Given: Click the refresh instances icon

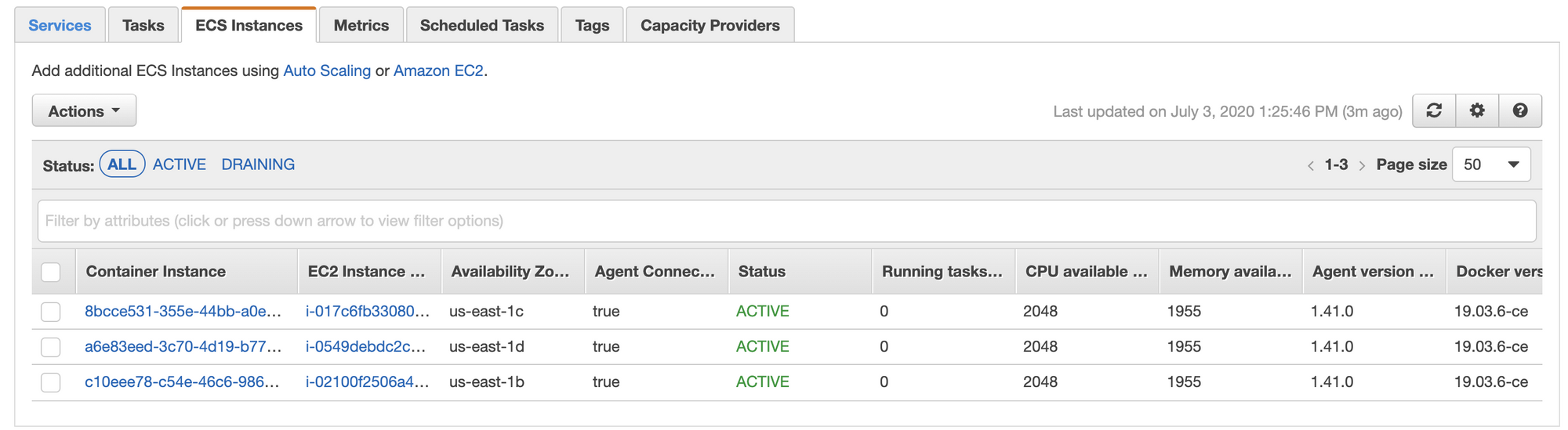Looking at the screenshot, I should pyautogui.click(x=1434, y=110).
